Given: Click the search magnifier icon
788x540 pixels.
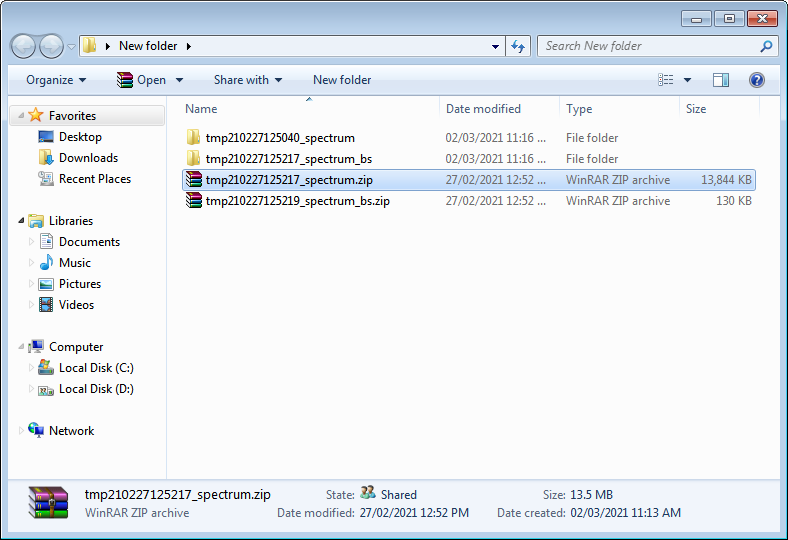Looking at the screenshot, I should coord(766,46).
